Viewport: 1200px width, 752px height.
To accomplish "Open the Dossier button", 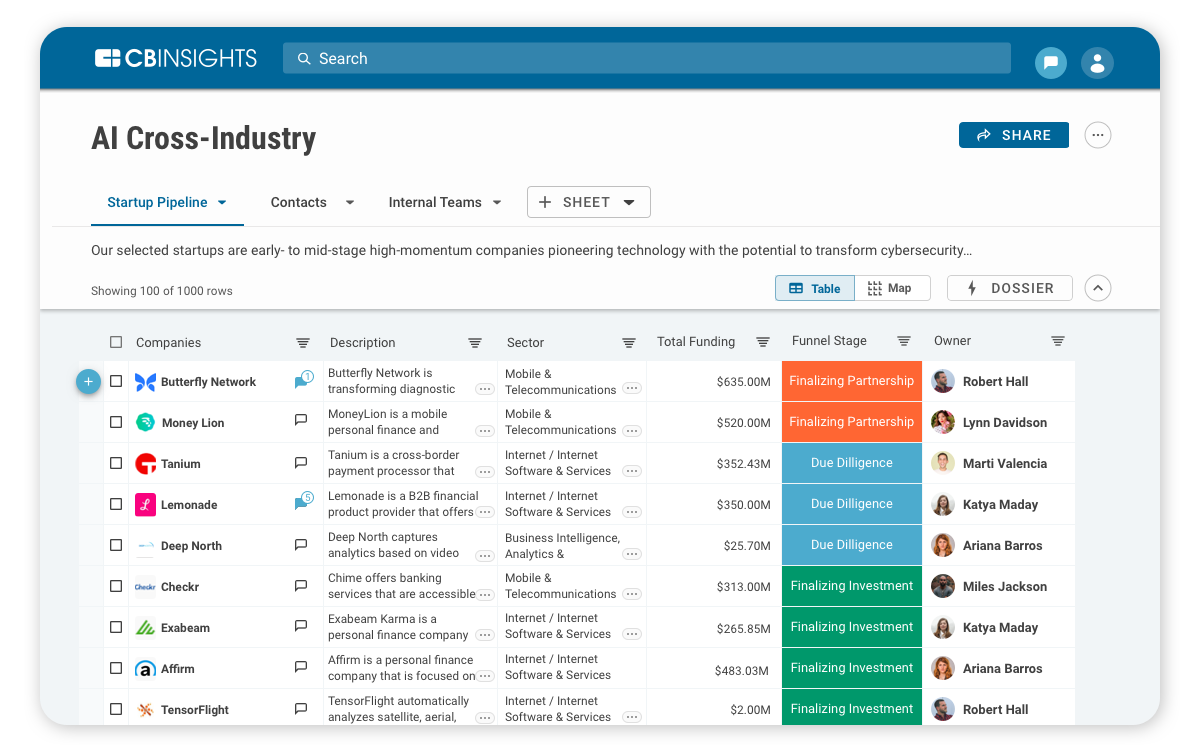I will (x=1010, y=288).
